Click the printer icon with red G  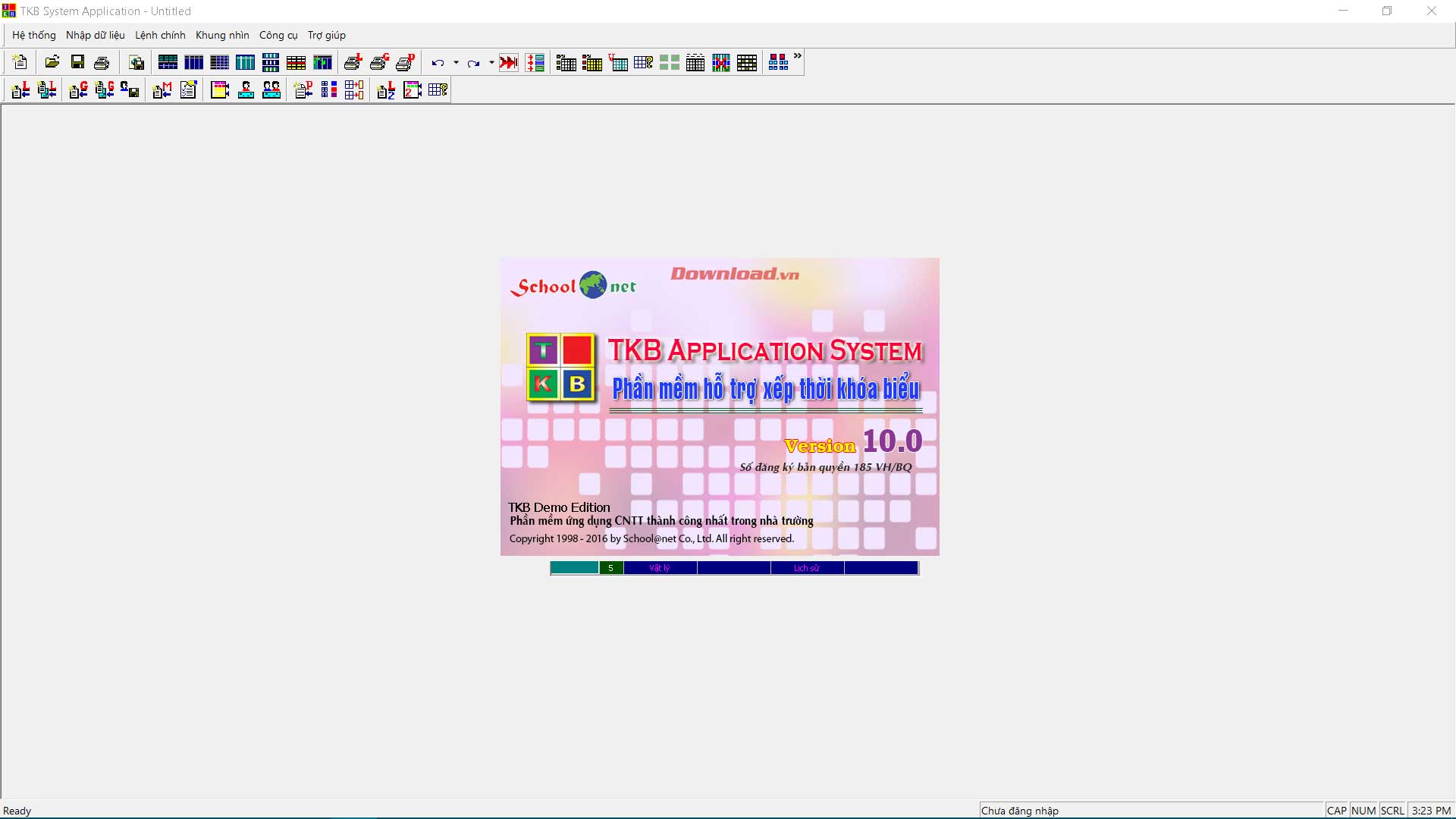pyautogui.click(x=379, y=63)
